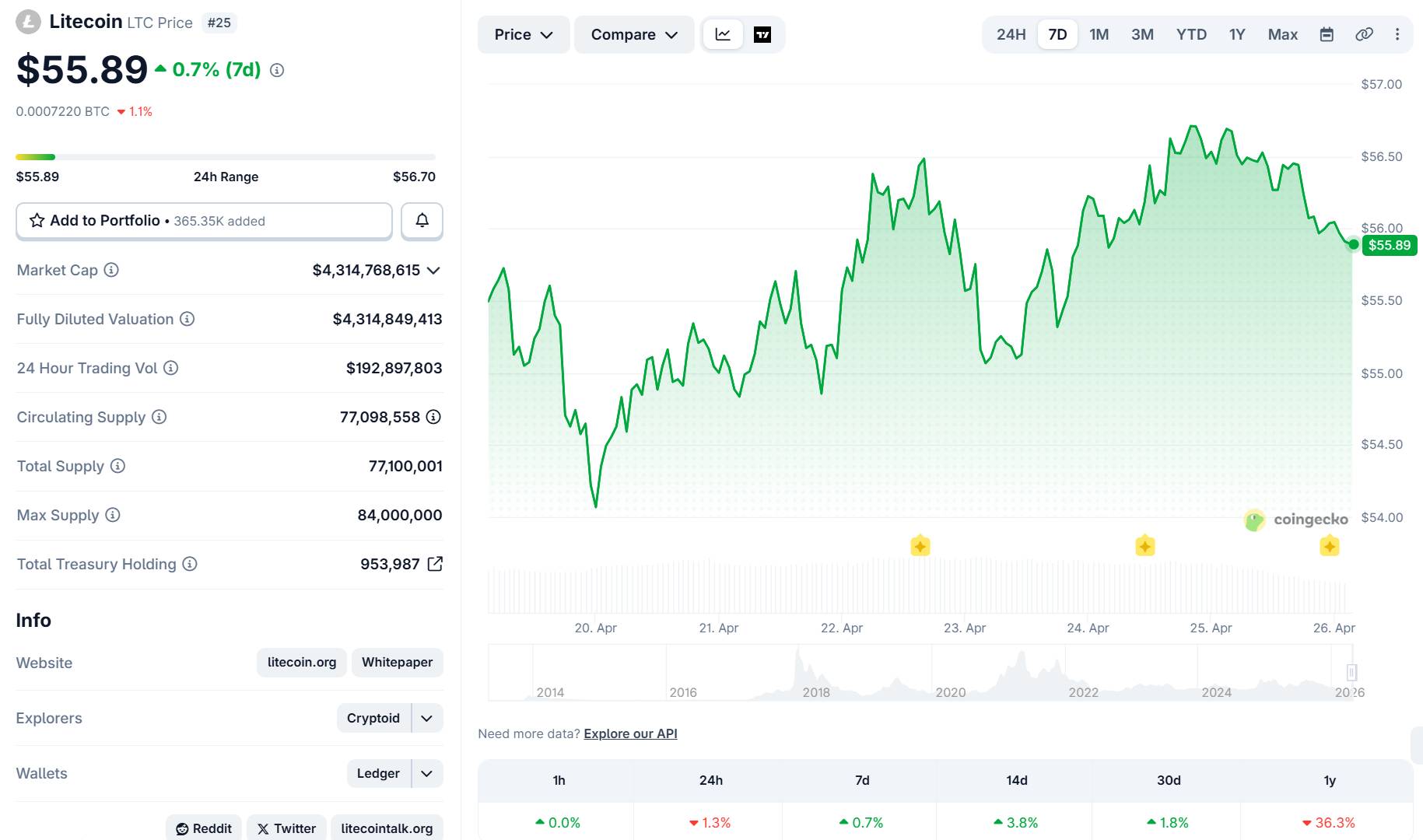
Task: Click the event marker near 23. Apr
Action: pos(920,546)
